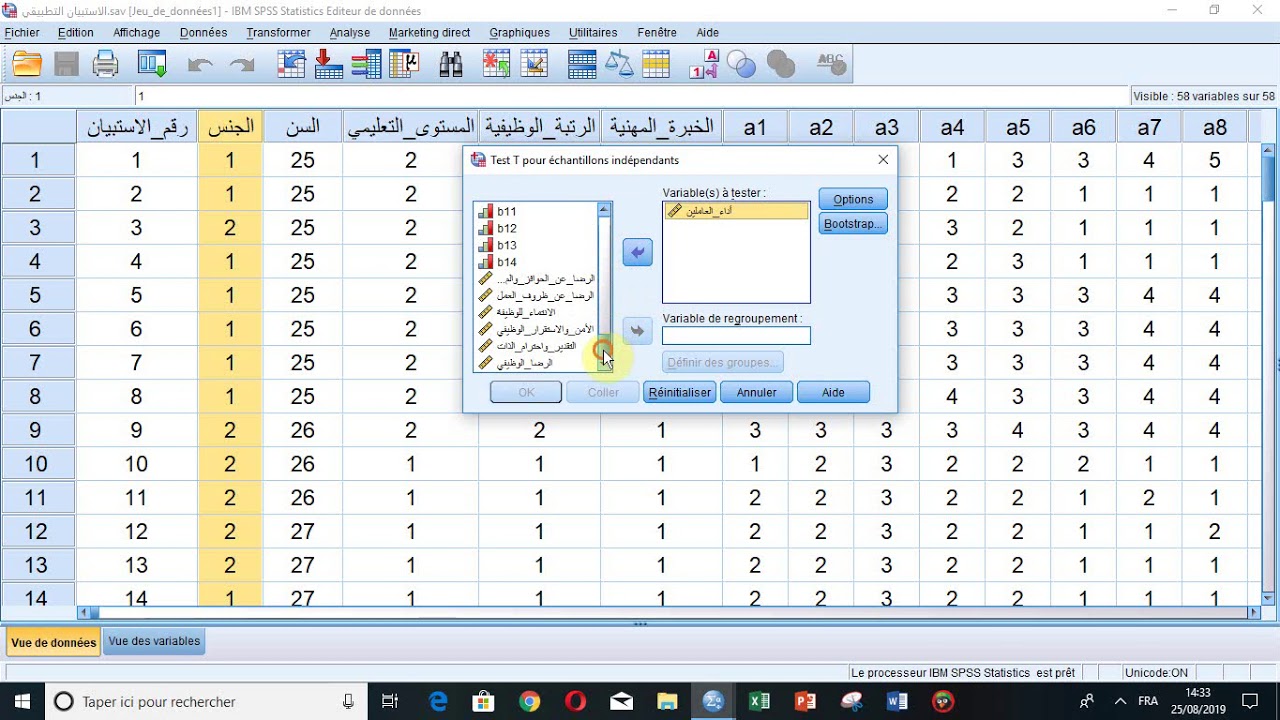1280x720 pixels.
Task: Select the Go to case toolbar icon
Action: (x=291, y=65)
